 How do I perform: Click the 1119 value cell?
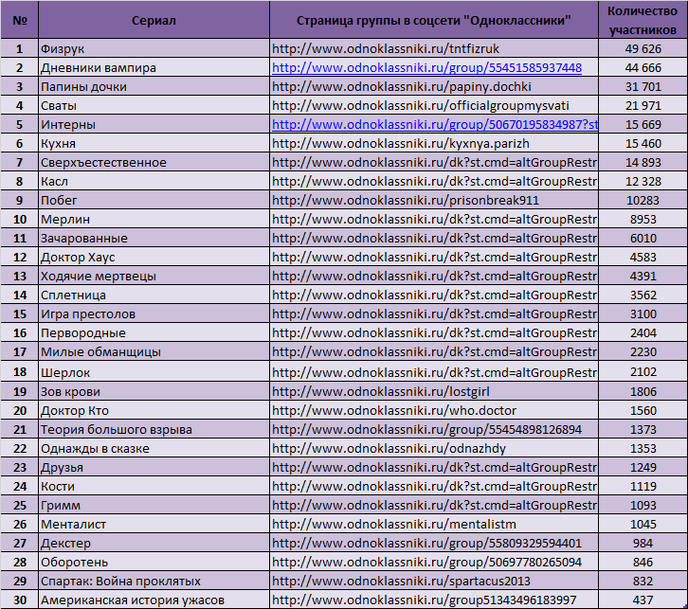coord(643,486)
